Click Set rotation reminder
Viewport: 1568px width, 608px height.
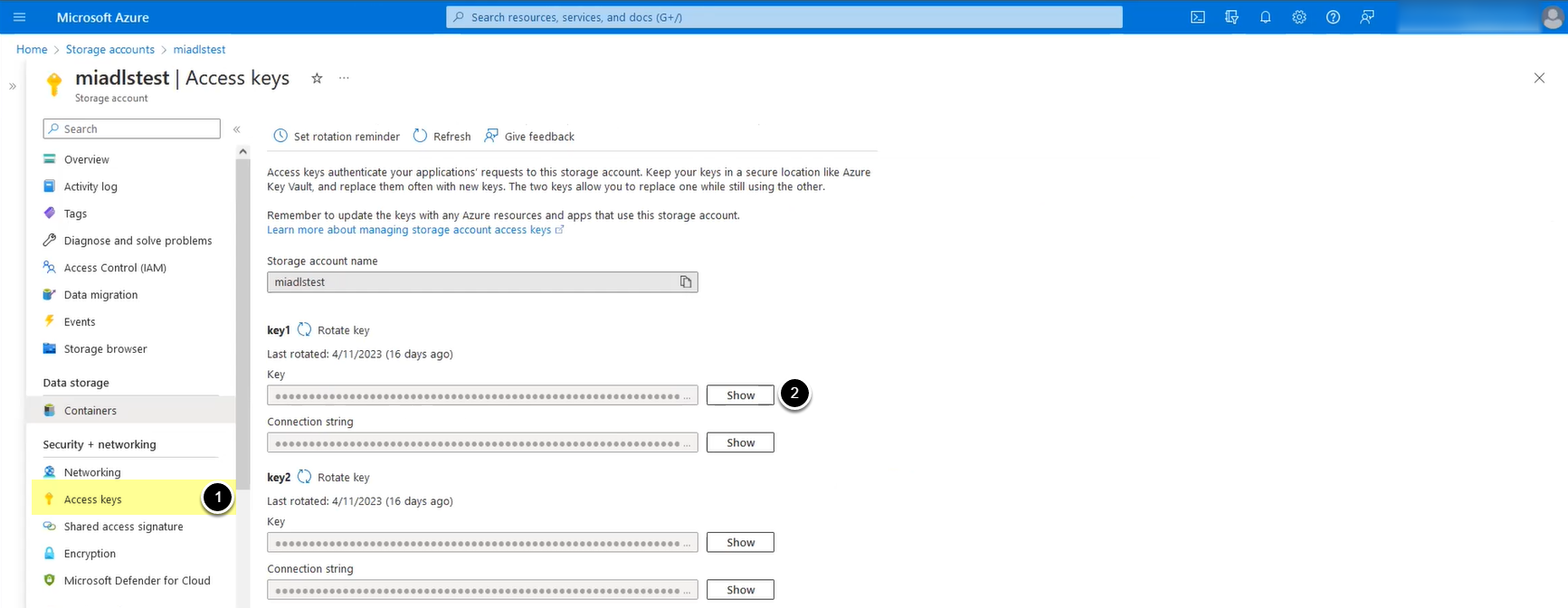[x=337, y=137]
